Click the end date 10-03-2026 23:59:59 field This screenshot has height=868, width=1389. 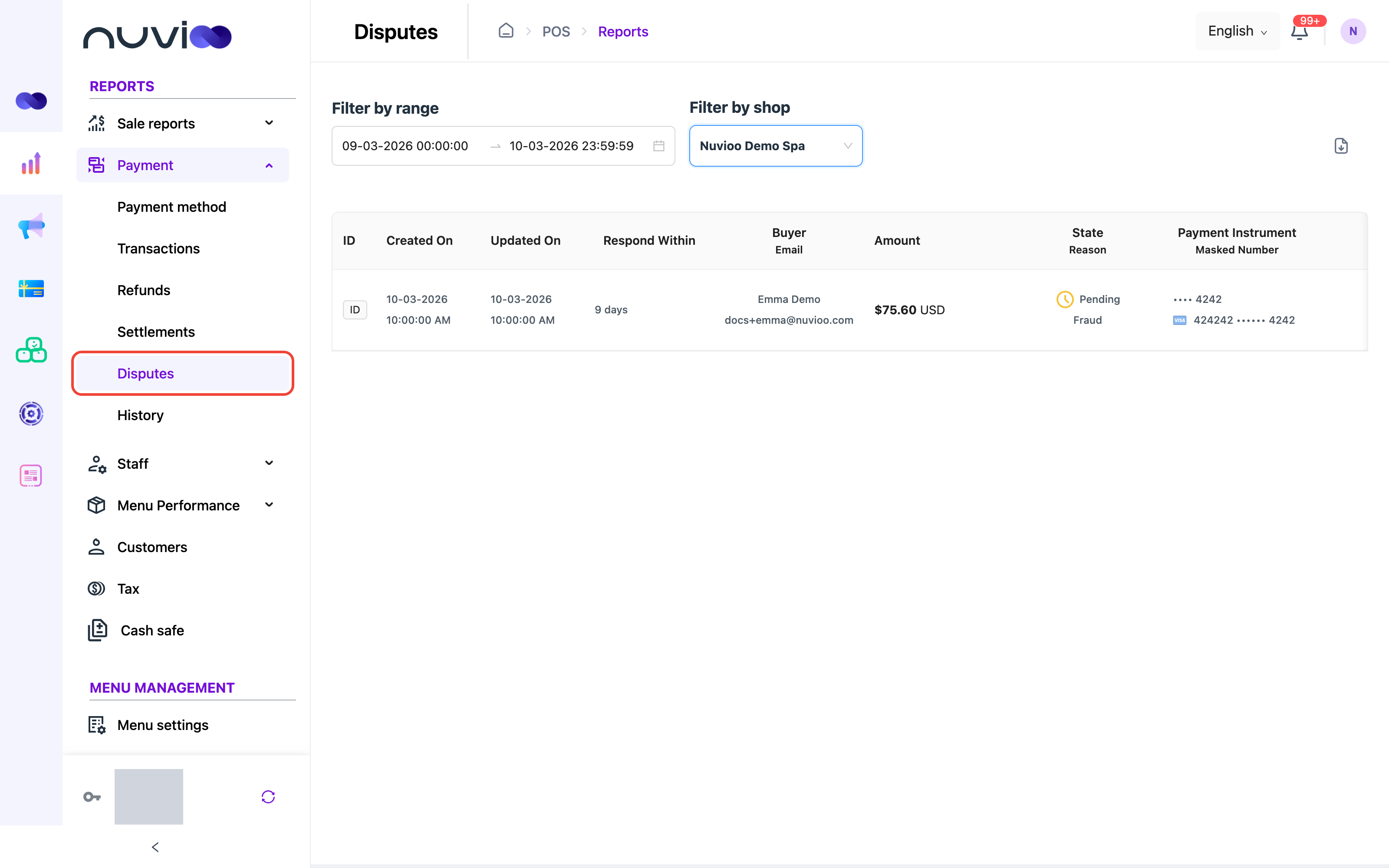pos(571,146)
